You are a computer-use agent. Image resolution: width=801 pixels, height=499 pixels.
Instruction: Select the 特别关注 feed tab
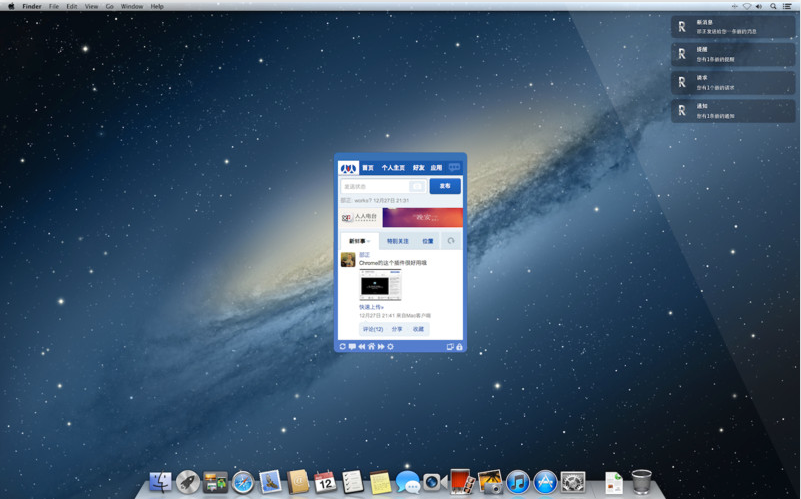click(x=397, y=241)
